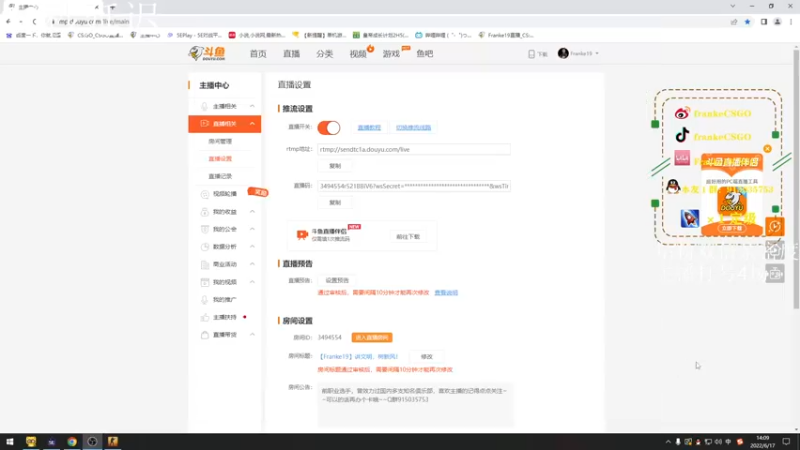The image size is (800, 450).
Task: Open 游戏 in the top navigation
Action: tap(391, 54)
